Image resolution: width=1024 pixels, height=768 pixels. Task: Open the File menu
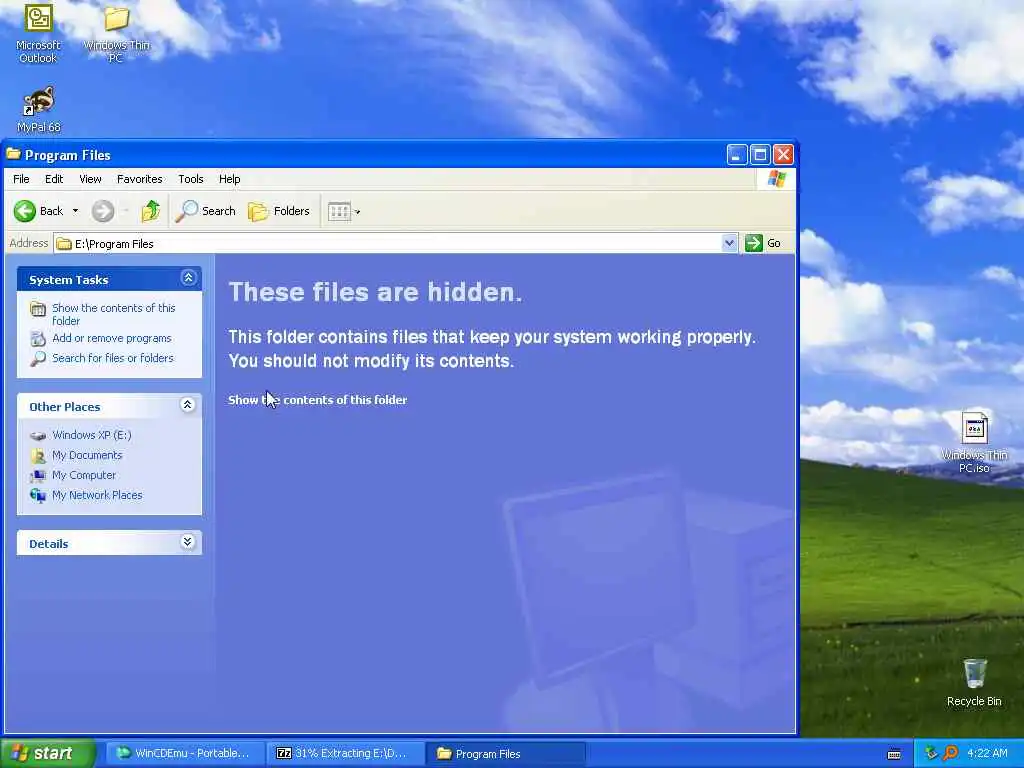click(x=21, y=179)
